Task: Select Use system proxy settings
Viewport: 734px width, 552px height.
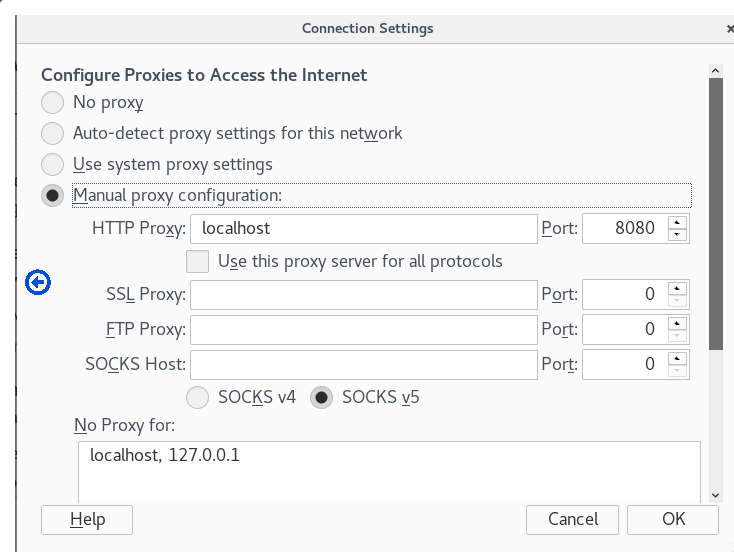Action: coord(52,164)
